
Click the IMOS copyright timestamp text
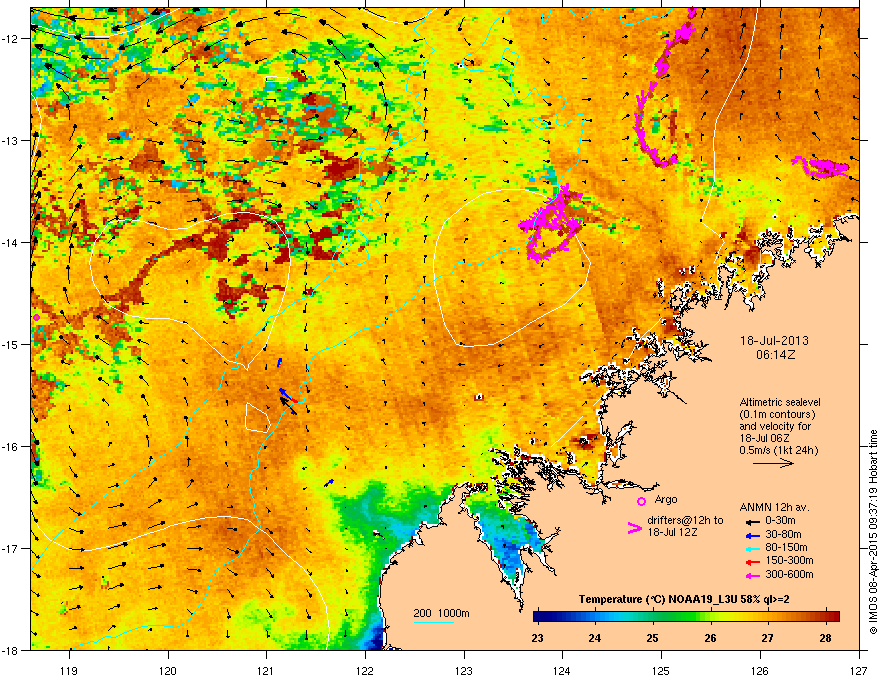(873, 532)
